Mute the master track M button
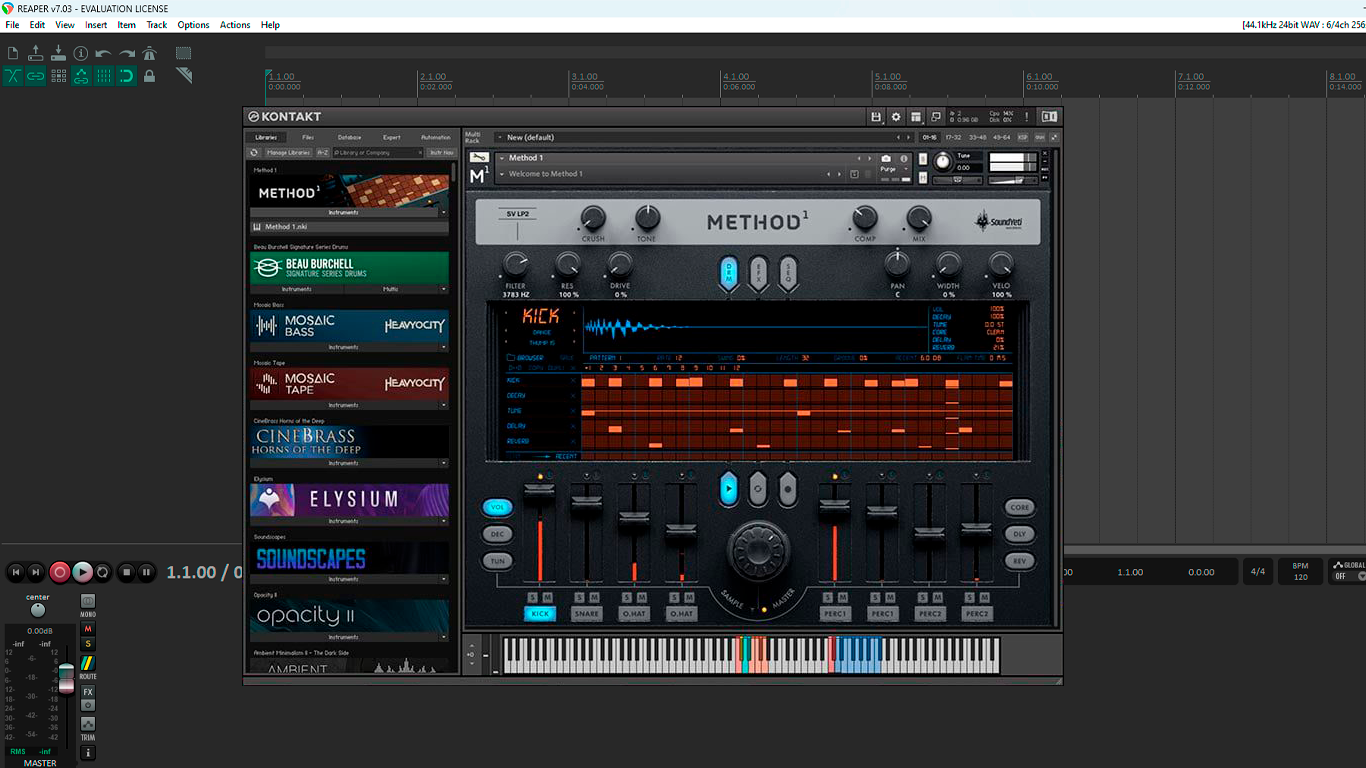The width and height of the screenshot is (1366, 768). 88,629
